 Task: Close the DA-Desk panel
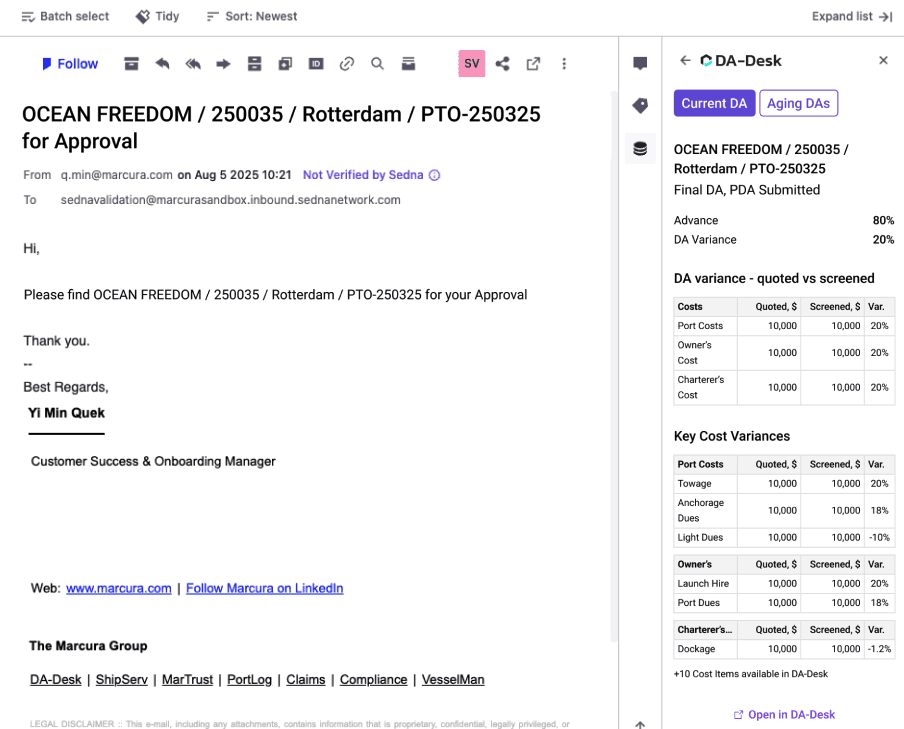[x=883, y=60]
